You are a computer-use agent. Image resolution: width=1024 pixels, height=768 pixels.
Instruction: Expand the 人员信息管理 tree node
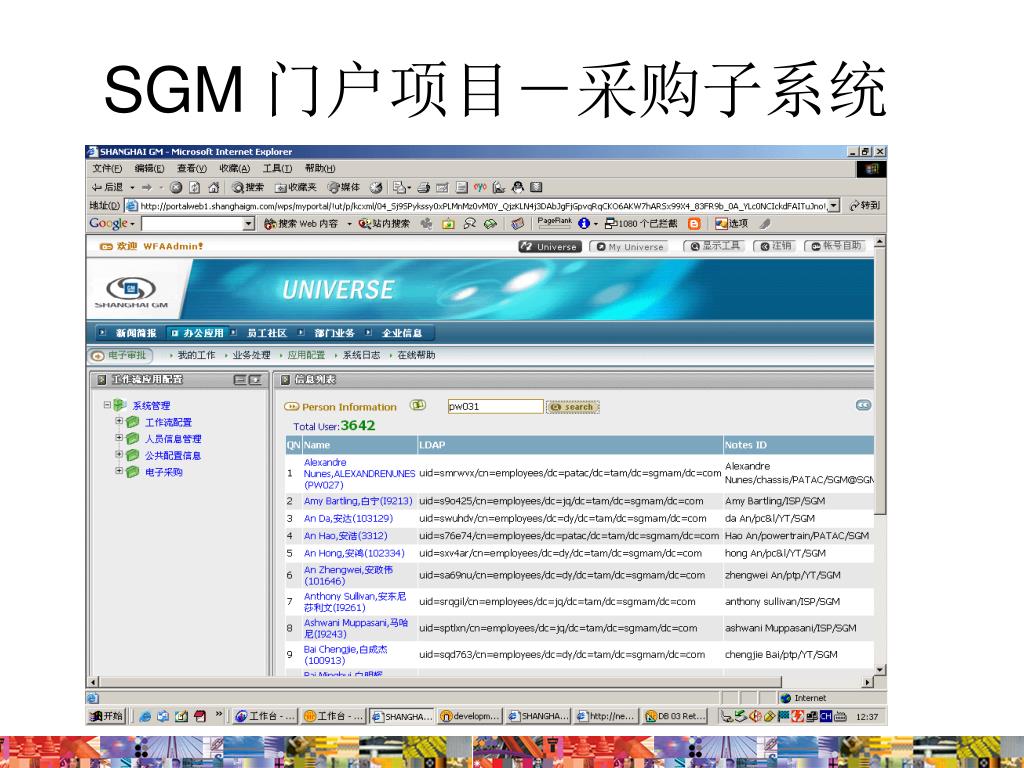point(119,438)
